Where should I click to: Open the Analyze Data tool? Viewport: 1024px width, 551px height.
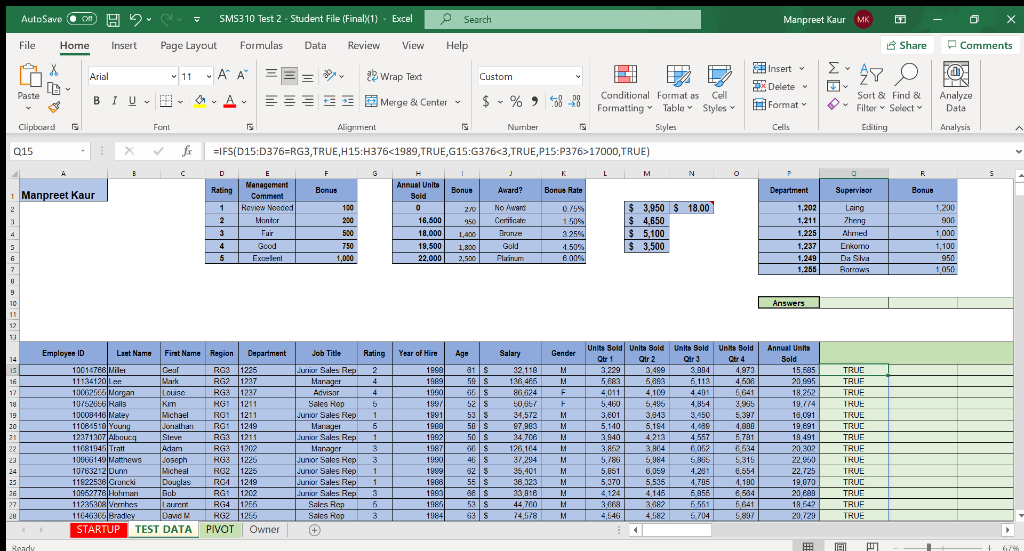click(x=955, y=87)
